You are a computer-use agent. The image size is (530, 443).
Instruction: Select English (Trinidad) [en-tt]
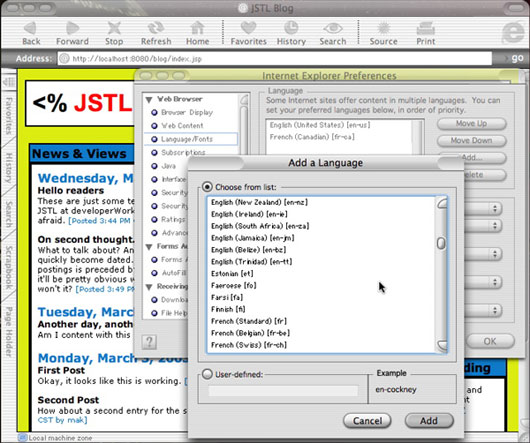[x=251, y=262]
